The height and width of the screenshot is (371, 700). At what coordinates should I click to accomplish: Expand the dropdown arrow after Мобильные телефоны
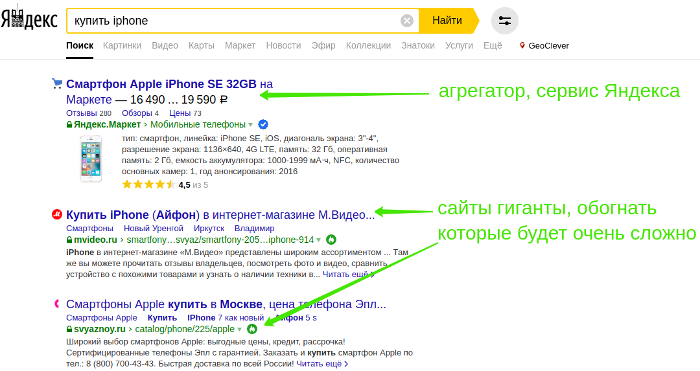251,125
